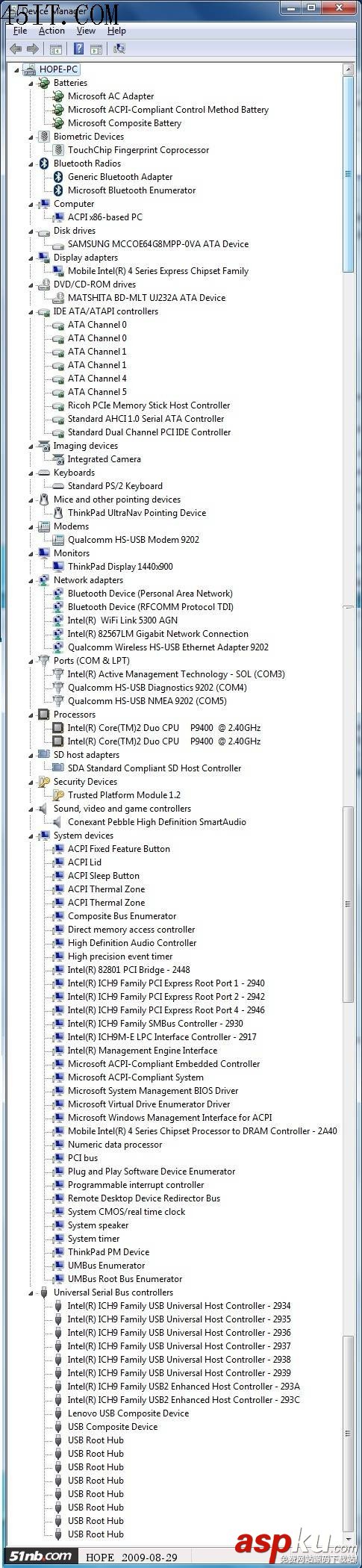Click the Back arrow toolbar icon
This screenshot has height=1568, width=362.
(x=15, y=49)
